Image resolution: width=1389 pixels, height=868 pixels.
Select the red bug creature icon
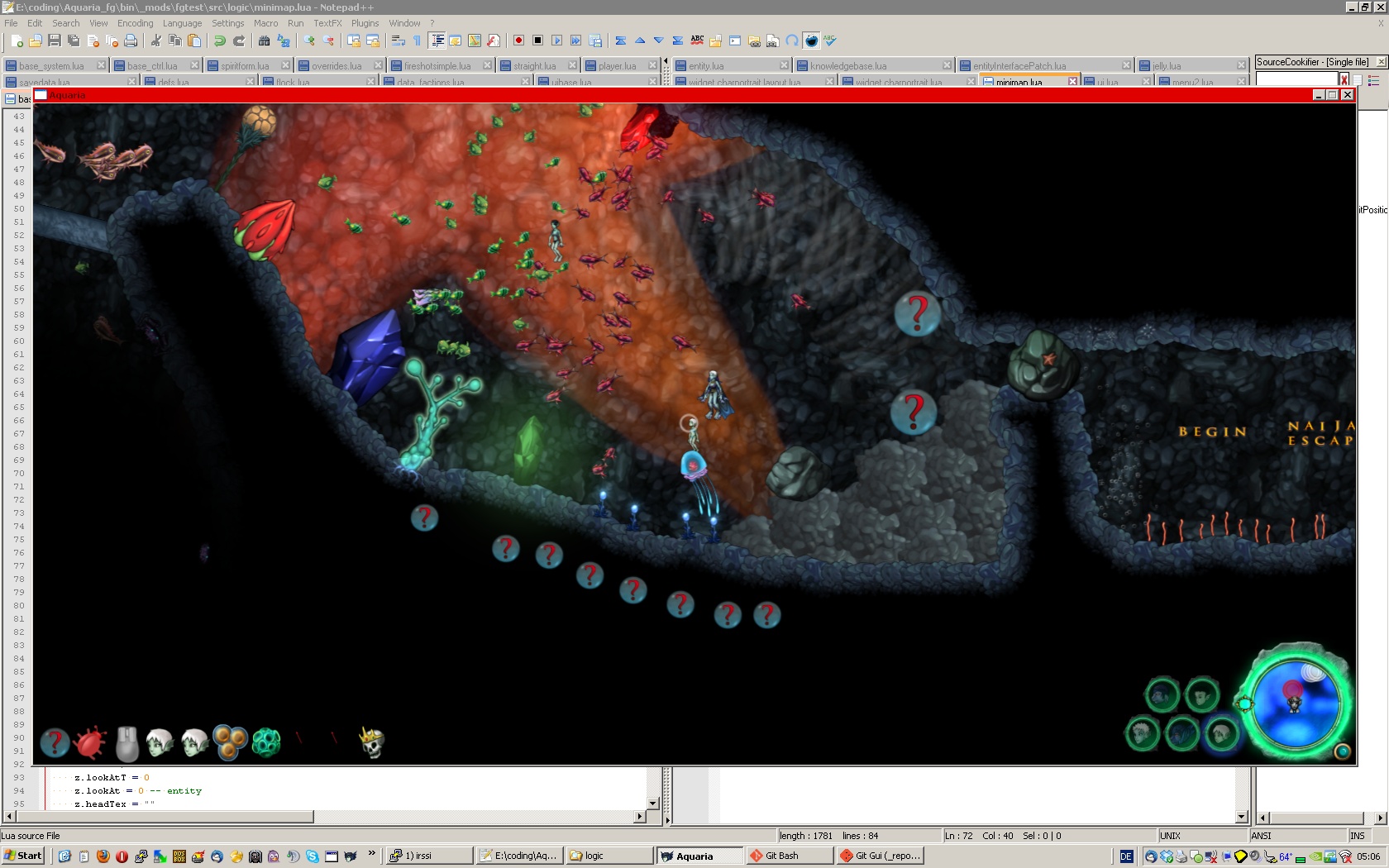pyautogui.click(x=90, y=743)
